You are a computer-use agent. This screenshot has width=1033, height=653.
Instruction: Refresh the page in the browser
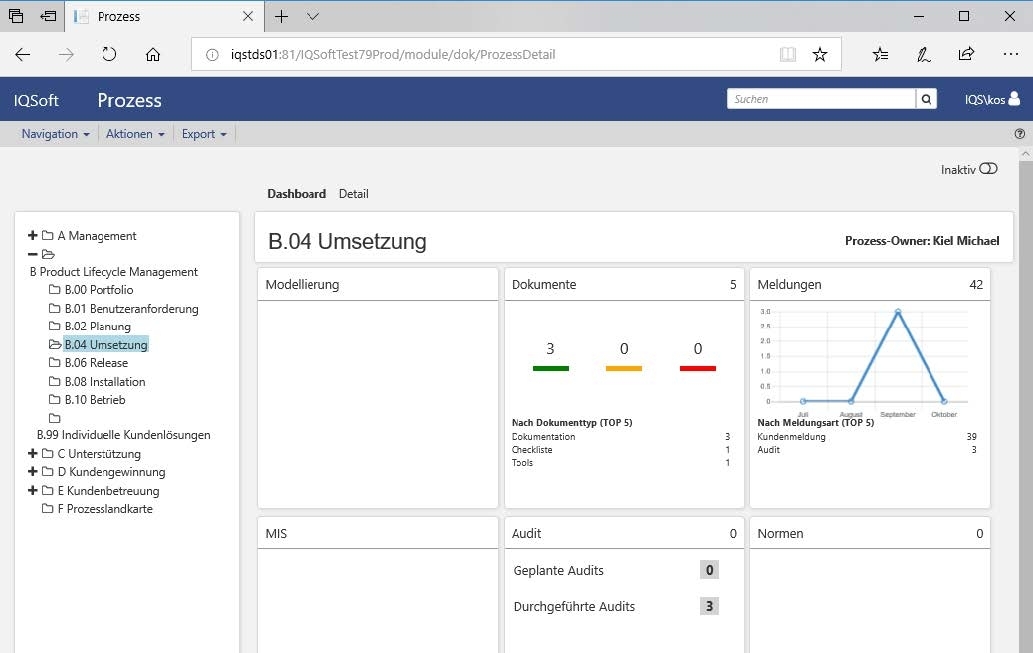(110, 55)
